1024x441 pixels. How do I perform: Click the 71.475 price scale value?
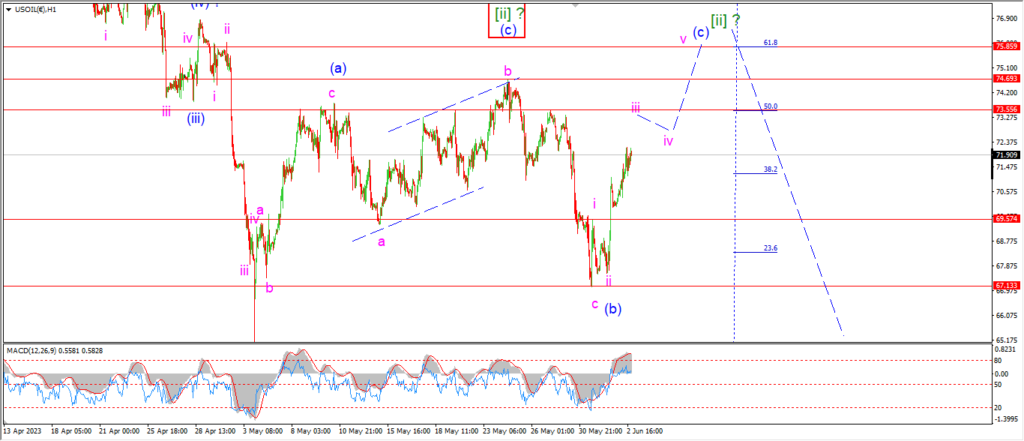pos(1005,167)
